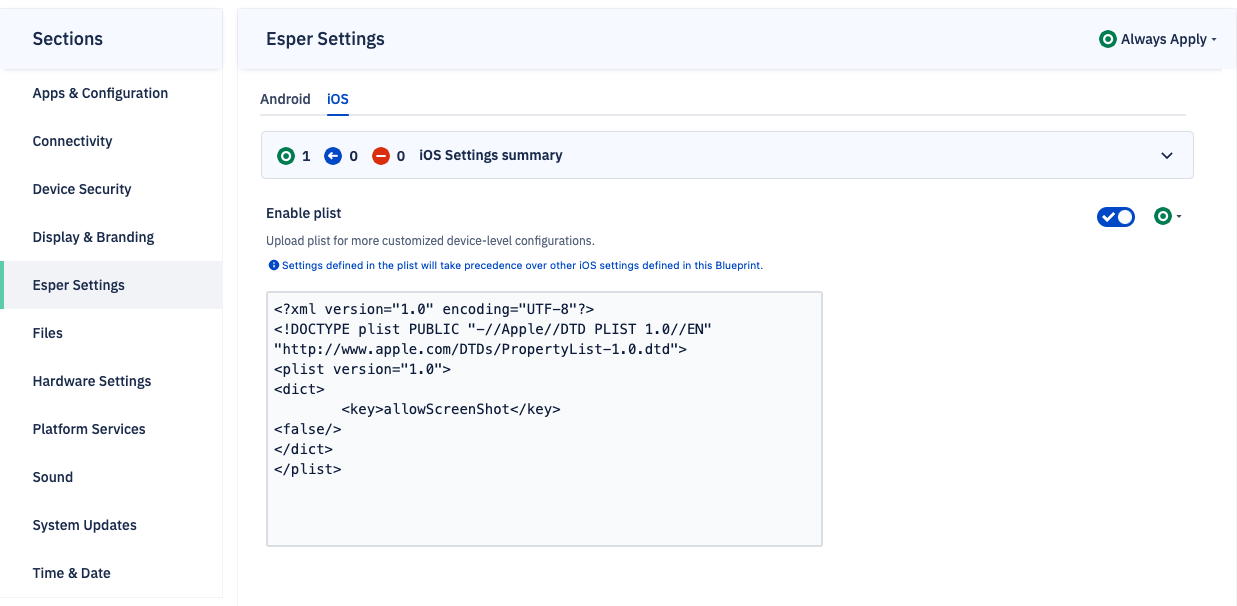Select Device Security section
1237x606 pixels.
[82, 189]
